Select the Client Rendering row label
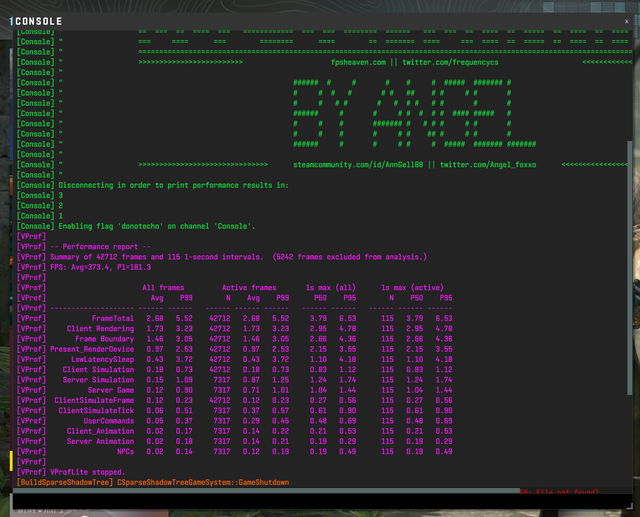 100,328
